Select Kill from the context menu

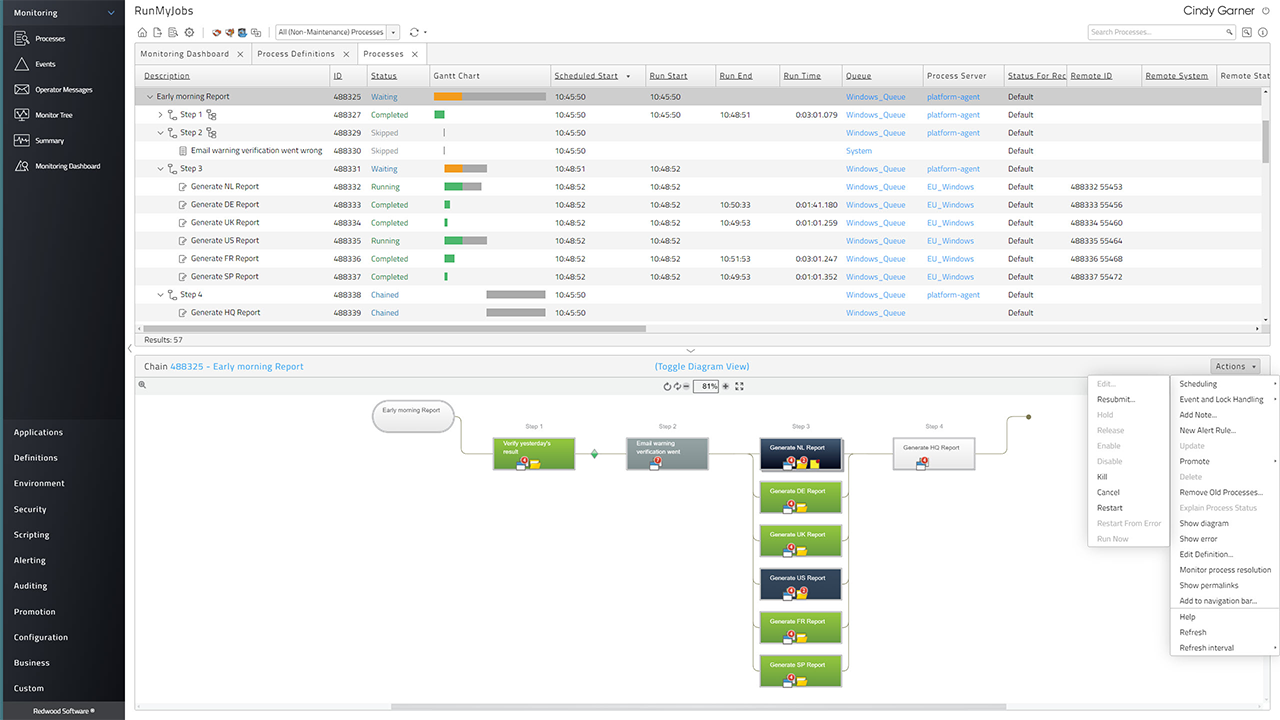click(x=1102, y=477)
